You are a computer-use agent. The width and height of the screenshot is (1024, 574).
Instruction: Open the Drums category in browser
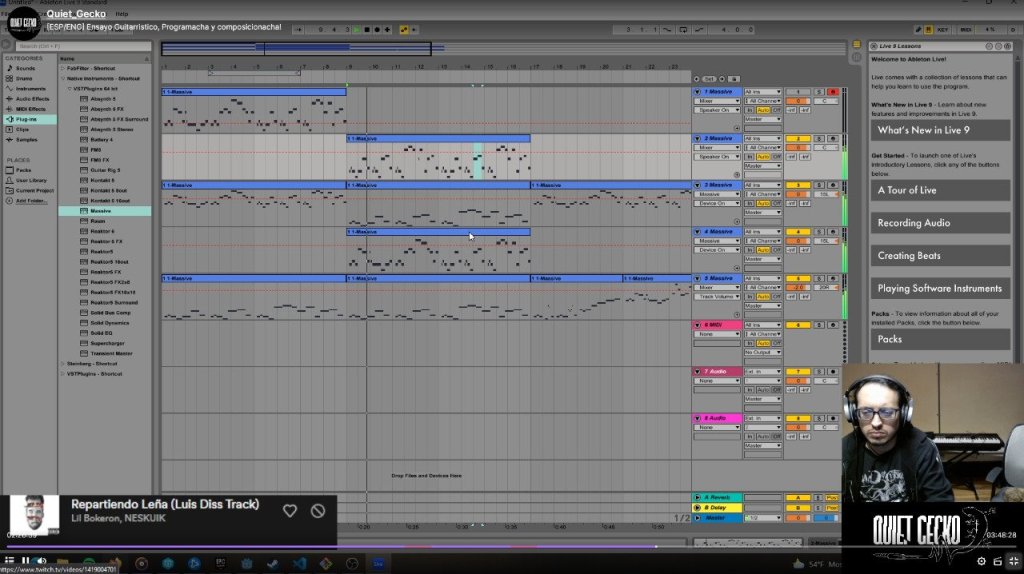pos(24,78)
